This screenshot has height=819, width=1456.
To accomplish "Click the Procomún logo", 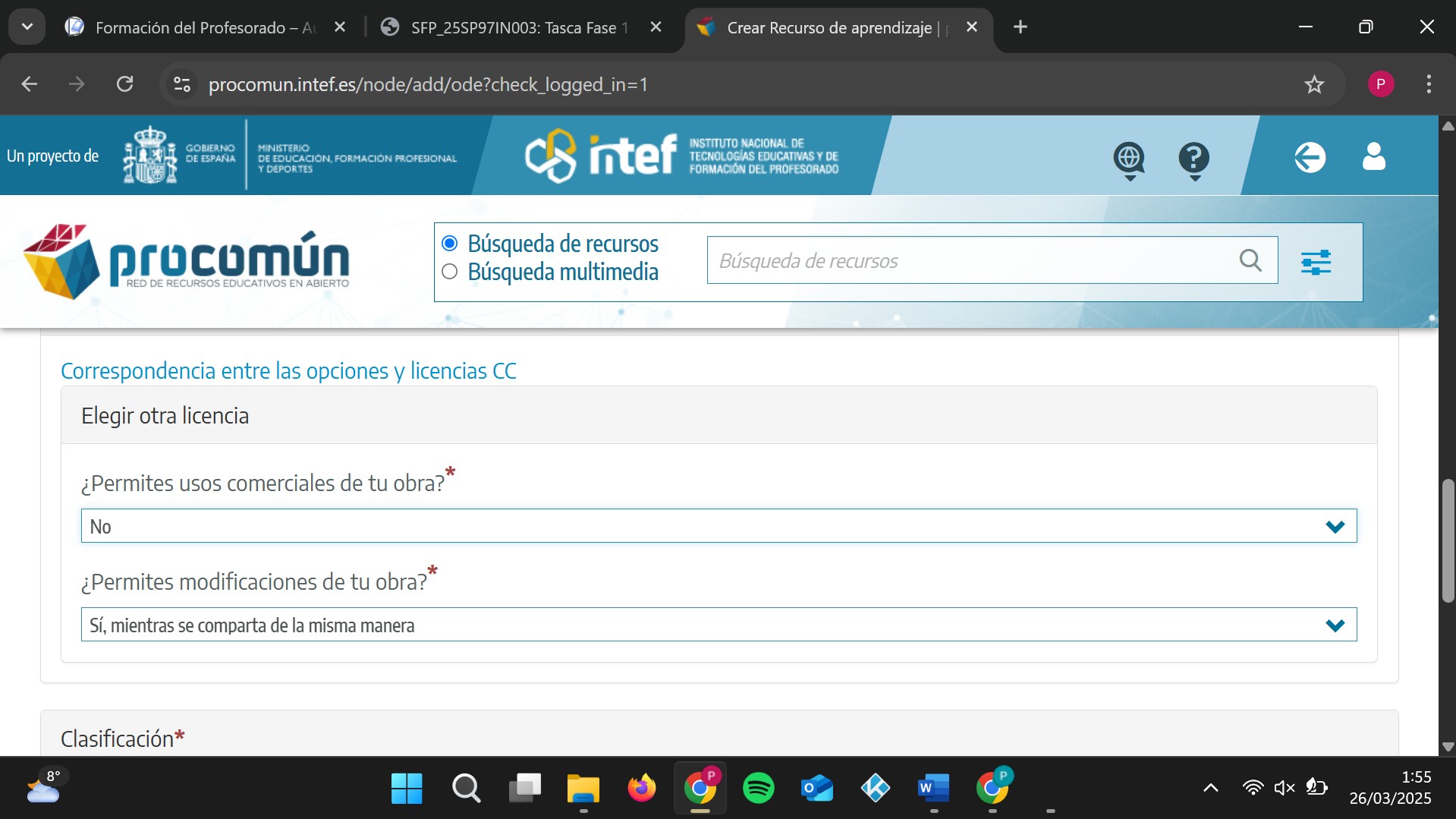I will [187, 261].
